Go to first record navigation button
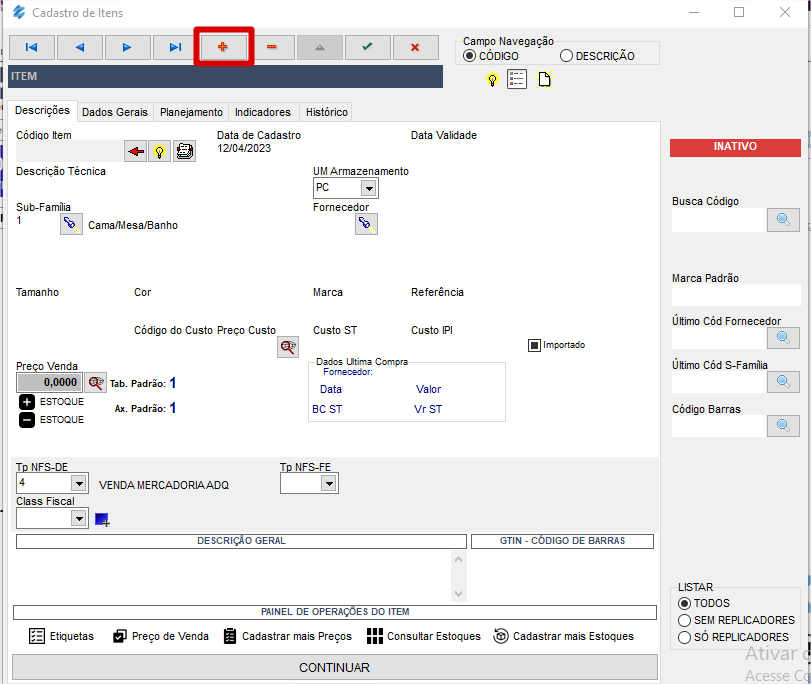This screenshot has width=811, height=684. 32,48
